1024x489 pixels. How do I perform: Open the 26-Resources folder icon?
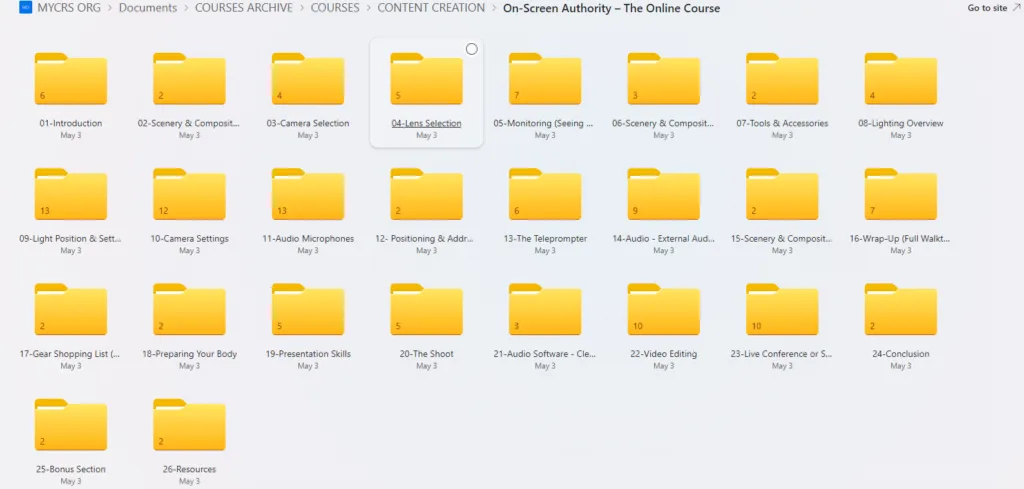189,425
